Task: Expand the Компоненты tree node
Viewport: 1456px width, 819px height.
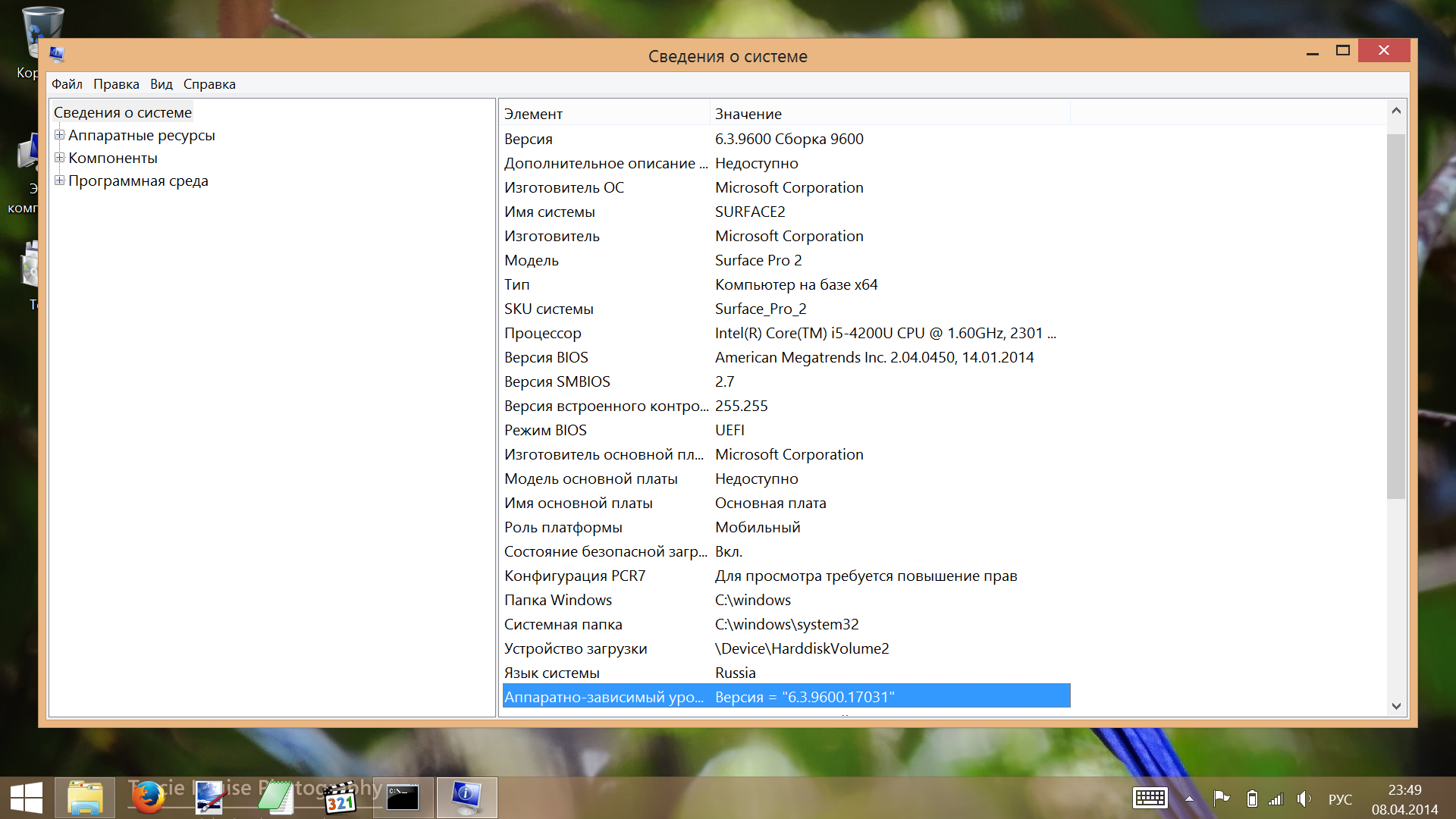Action: pyautogui.click(x=59, y=158)
